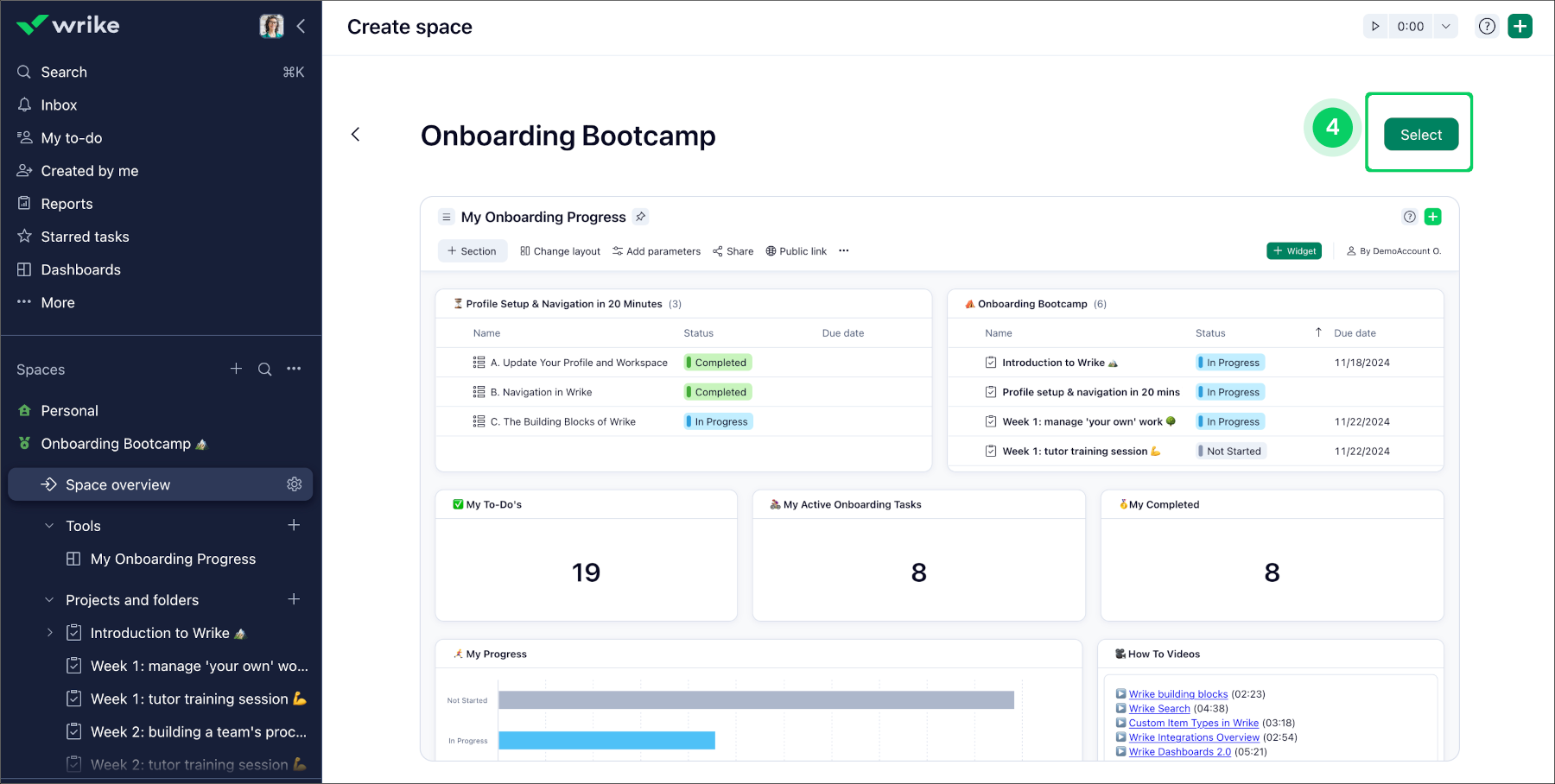This screenshot has width=1555, height=784.
Task: Open Search from the sidebar
Action: click(x=24, y=72)
